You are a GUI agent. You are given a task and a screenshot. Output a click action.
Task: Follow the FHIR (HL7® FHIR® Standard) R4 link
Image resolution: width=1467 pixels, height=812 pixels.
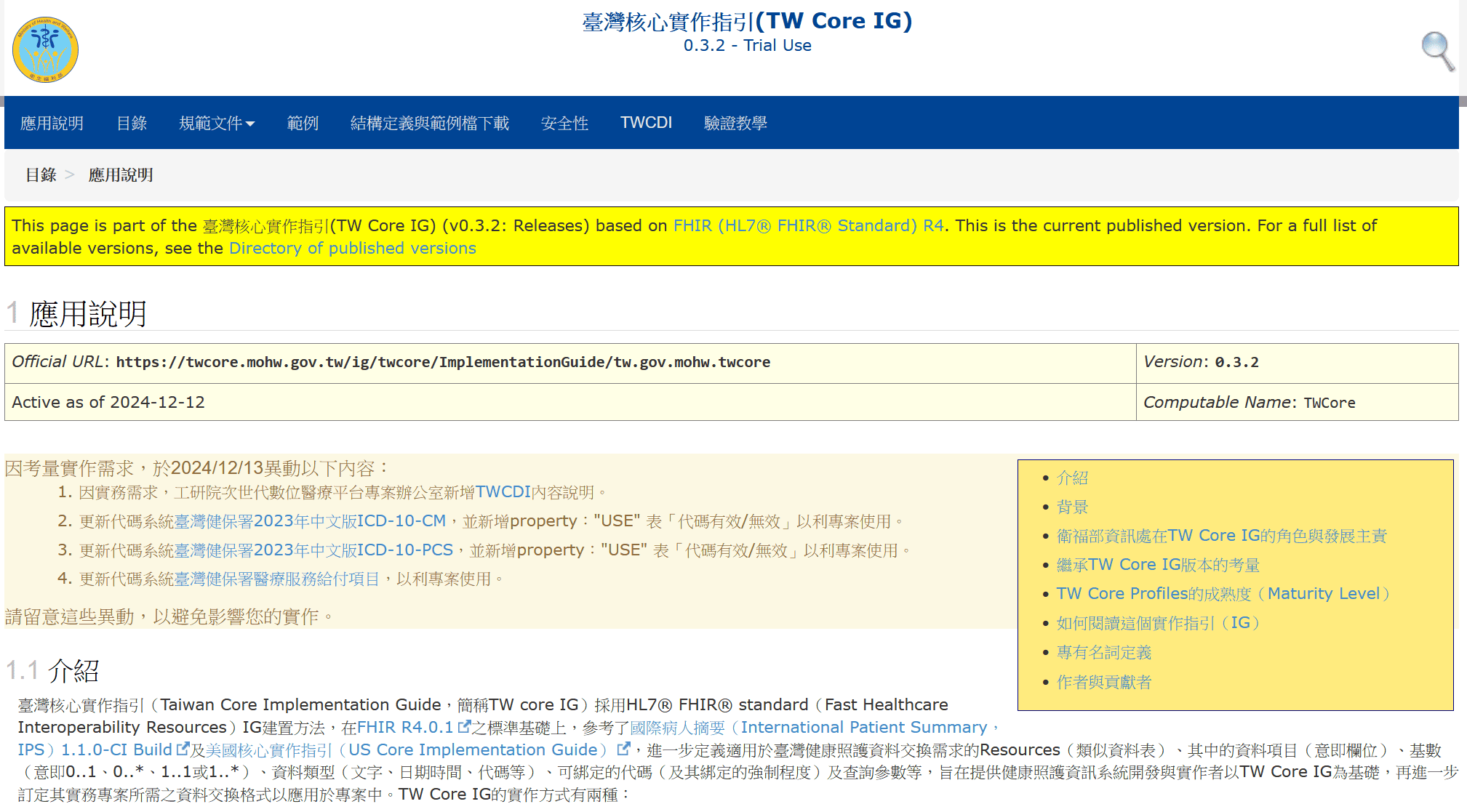(x=808, y=225)
